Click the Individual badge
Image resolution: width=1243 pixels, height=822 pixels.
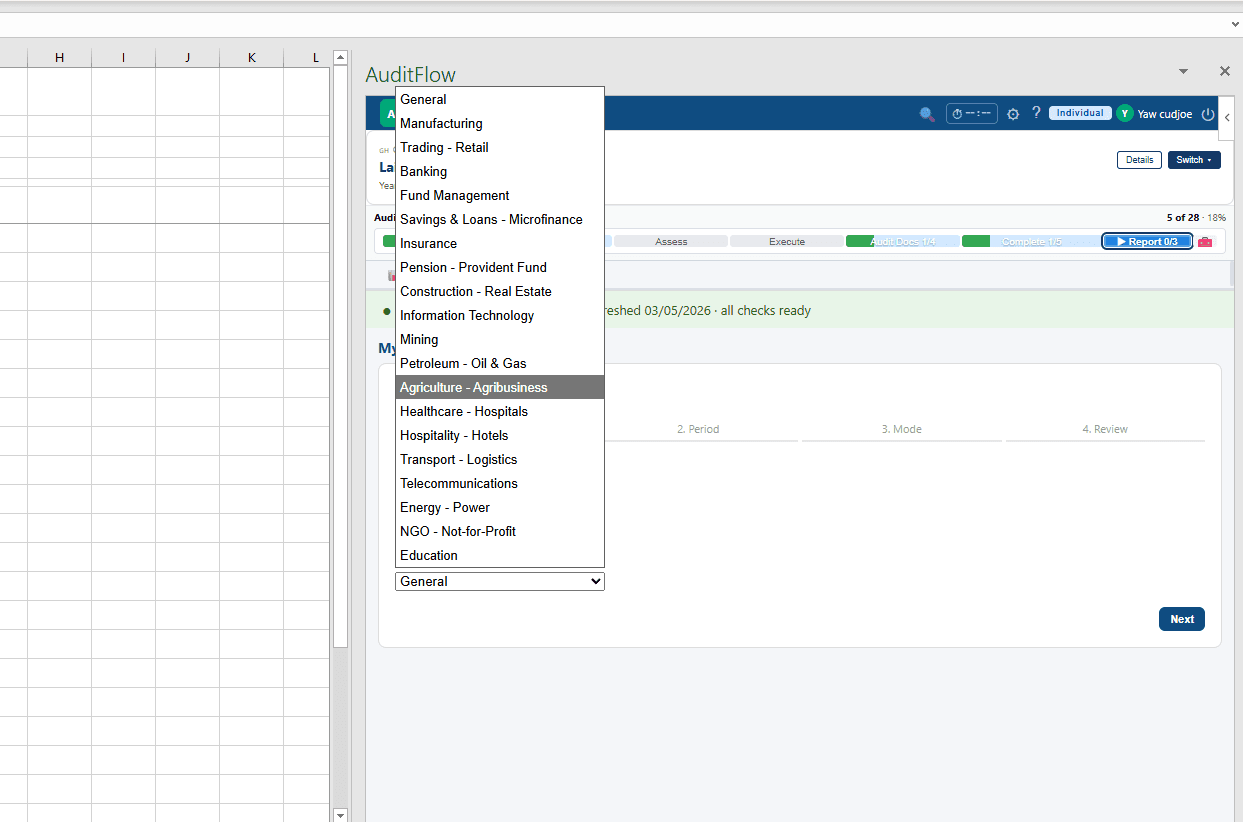[1080, 113]
